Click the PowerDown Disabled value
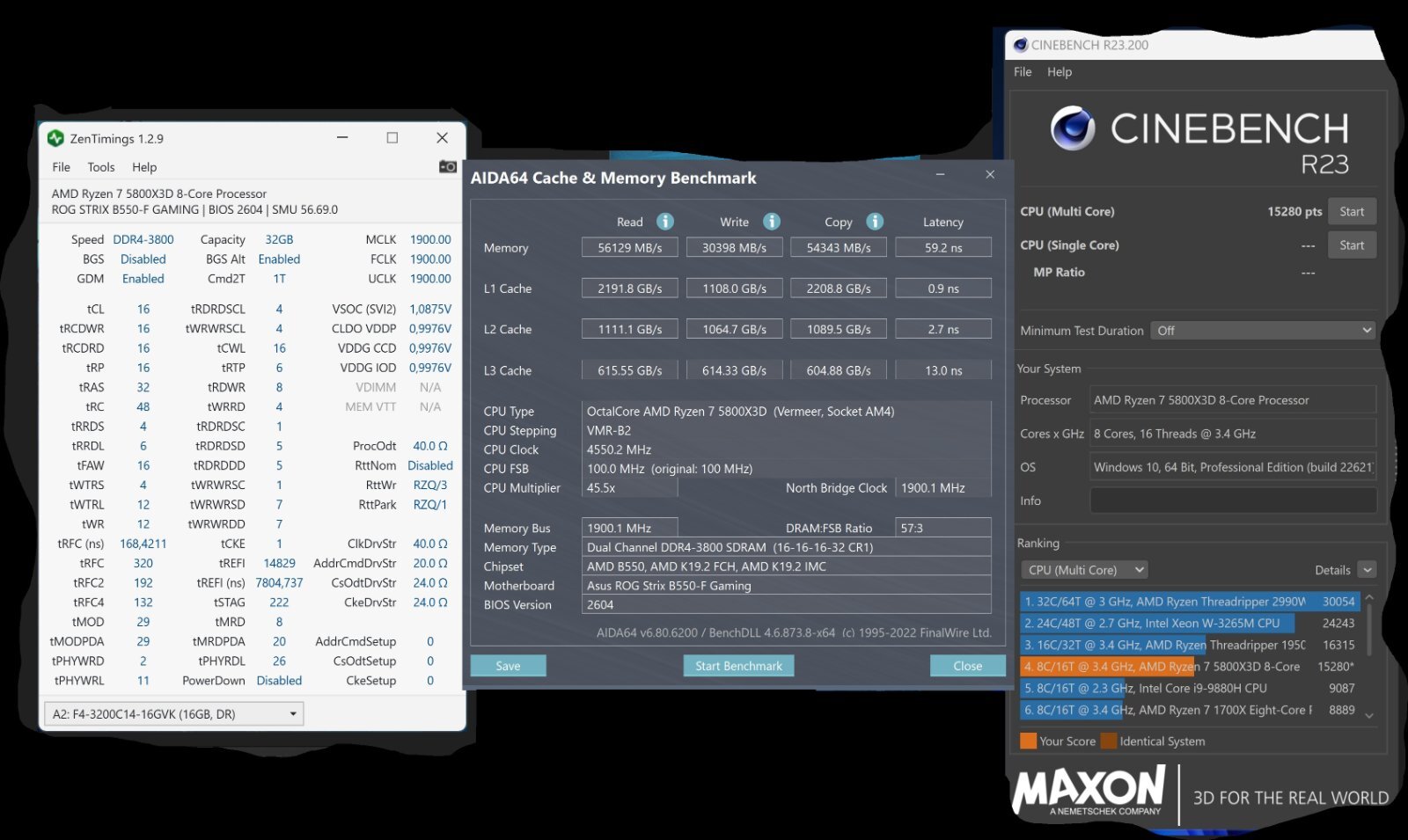 pyautogui.click(x=279, y=680)
